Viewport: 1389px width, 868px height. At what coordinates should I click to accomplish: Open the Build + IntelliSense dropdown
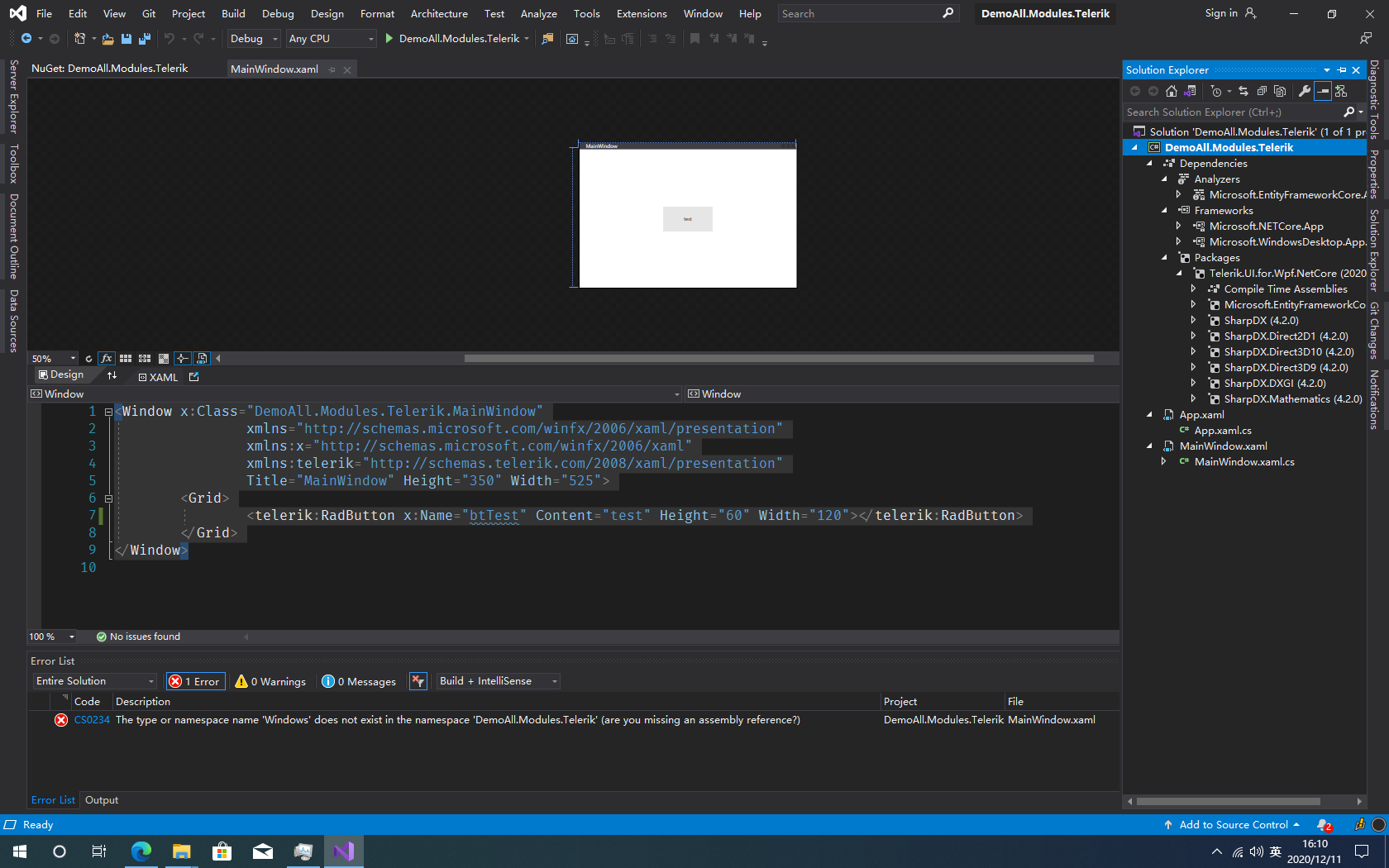pos(499,681)
